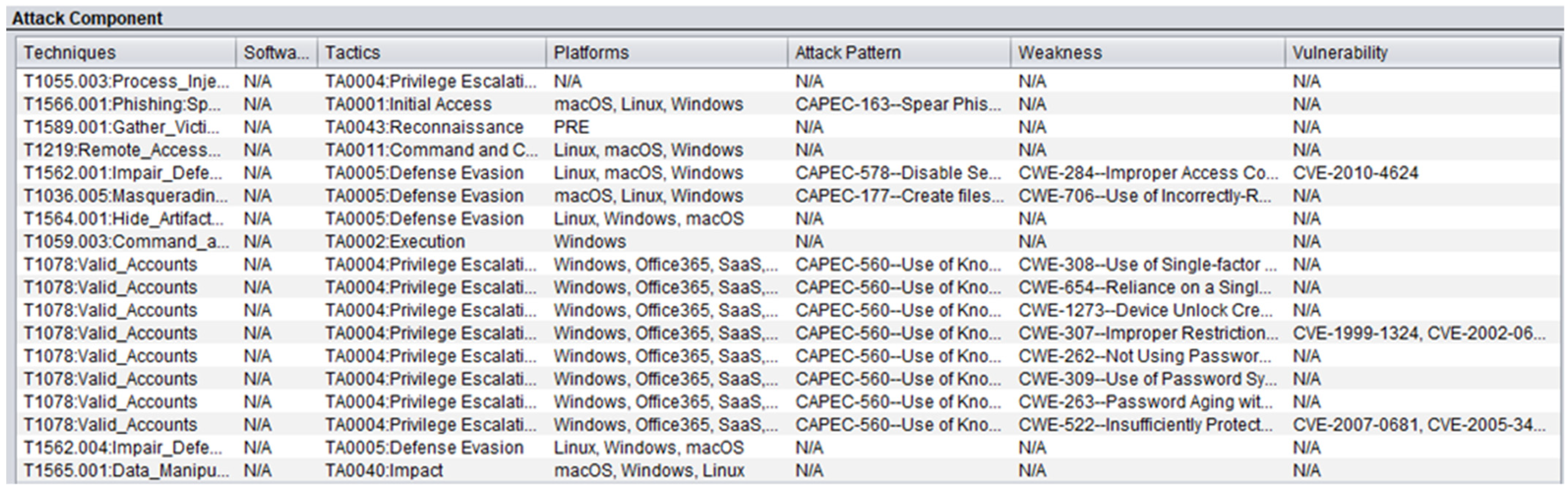Select the T1566.001 Phishing technique row
This screenshot has width=1568, height=492.
tap(122, 105)
